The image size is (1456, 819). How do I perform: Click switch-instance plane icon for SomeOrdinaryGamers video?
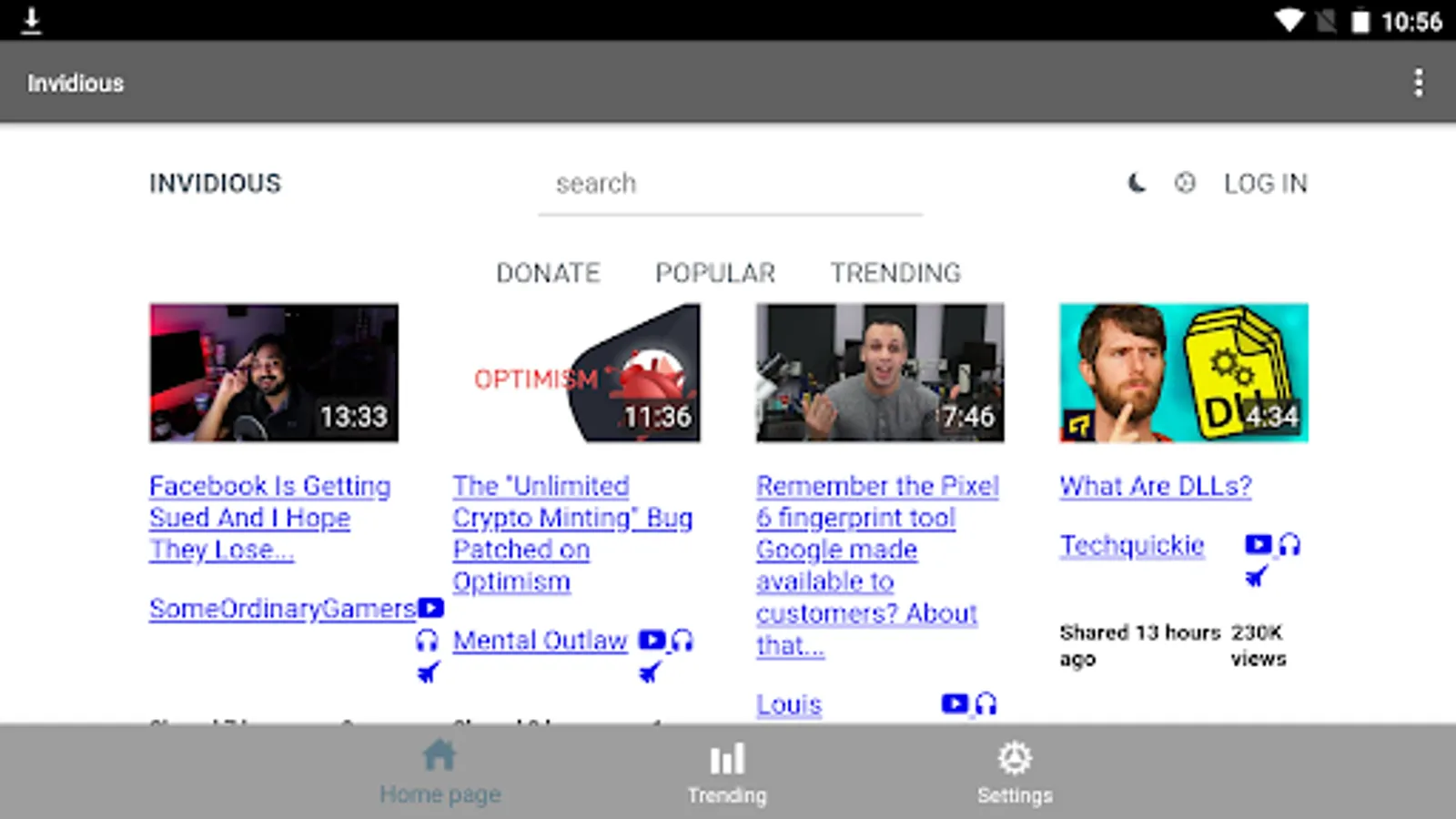pos(428,672)
